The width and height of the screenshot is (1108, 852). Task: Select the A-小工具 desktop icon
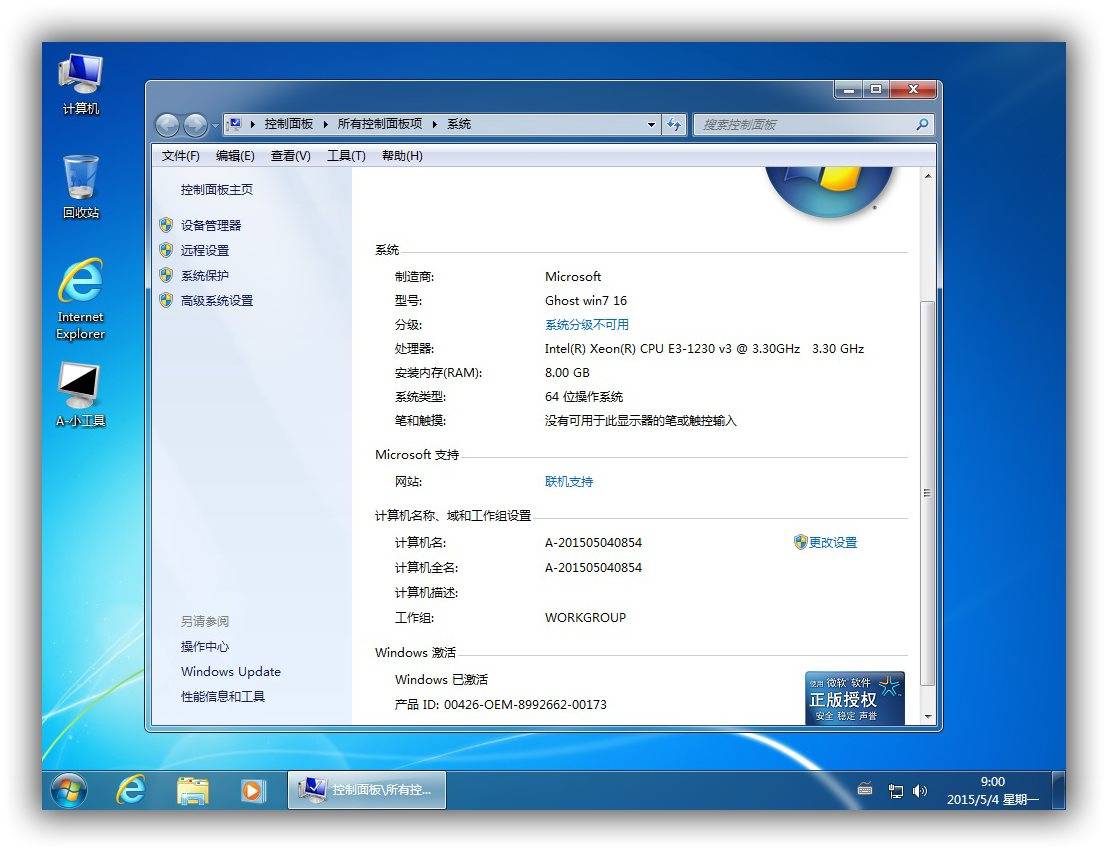coord(81,394)
